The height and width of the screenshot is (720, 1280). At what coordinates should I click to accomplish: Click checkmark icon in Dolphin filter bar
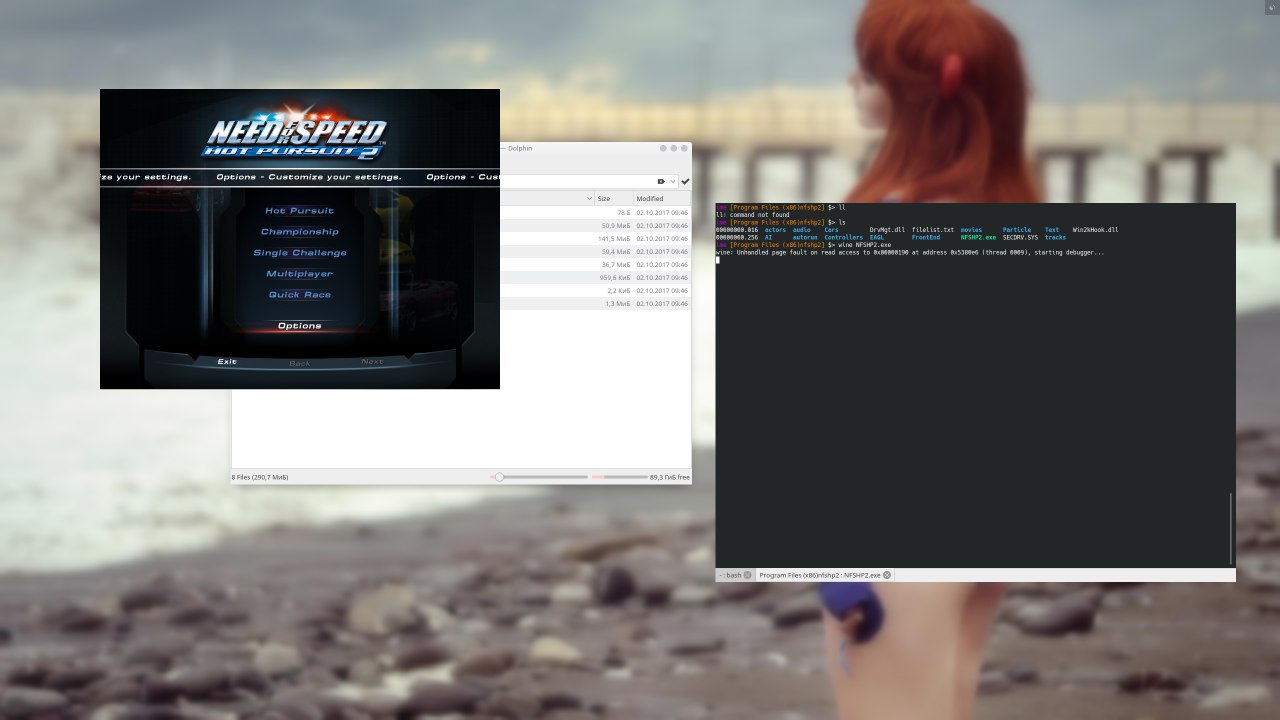[685, 181]
